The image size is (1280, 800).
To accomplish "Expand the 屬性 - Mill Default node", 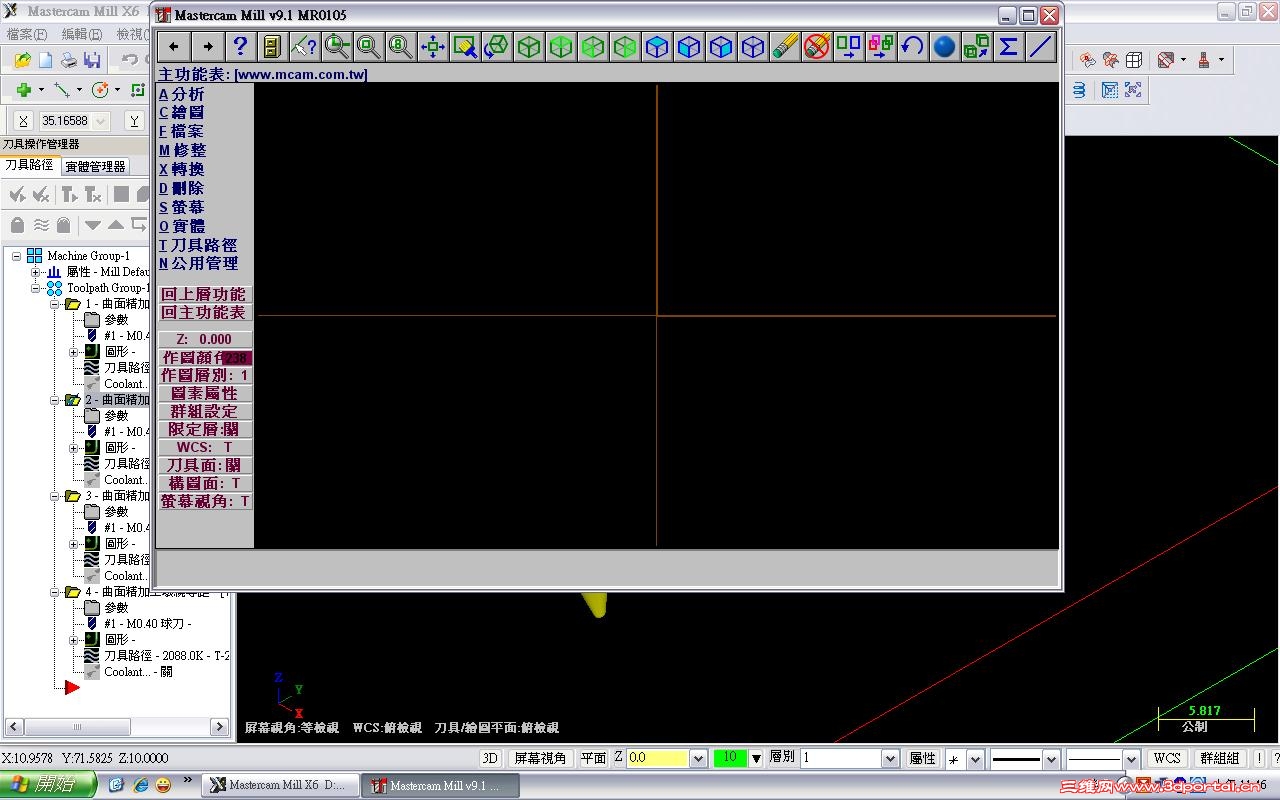I will point(36,272).
